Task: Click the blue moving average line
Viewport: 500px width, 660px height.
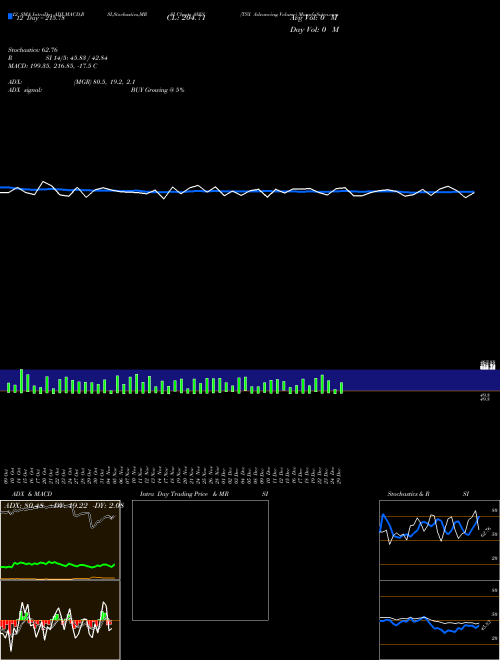Action: (237, 191)
